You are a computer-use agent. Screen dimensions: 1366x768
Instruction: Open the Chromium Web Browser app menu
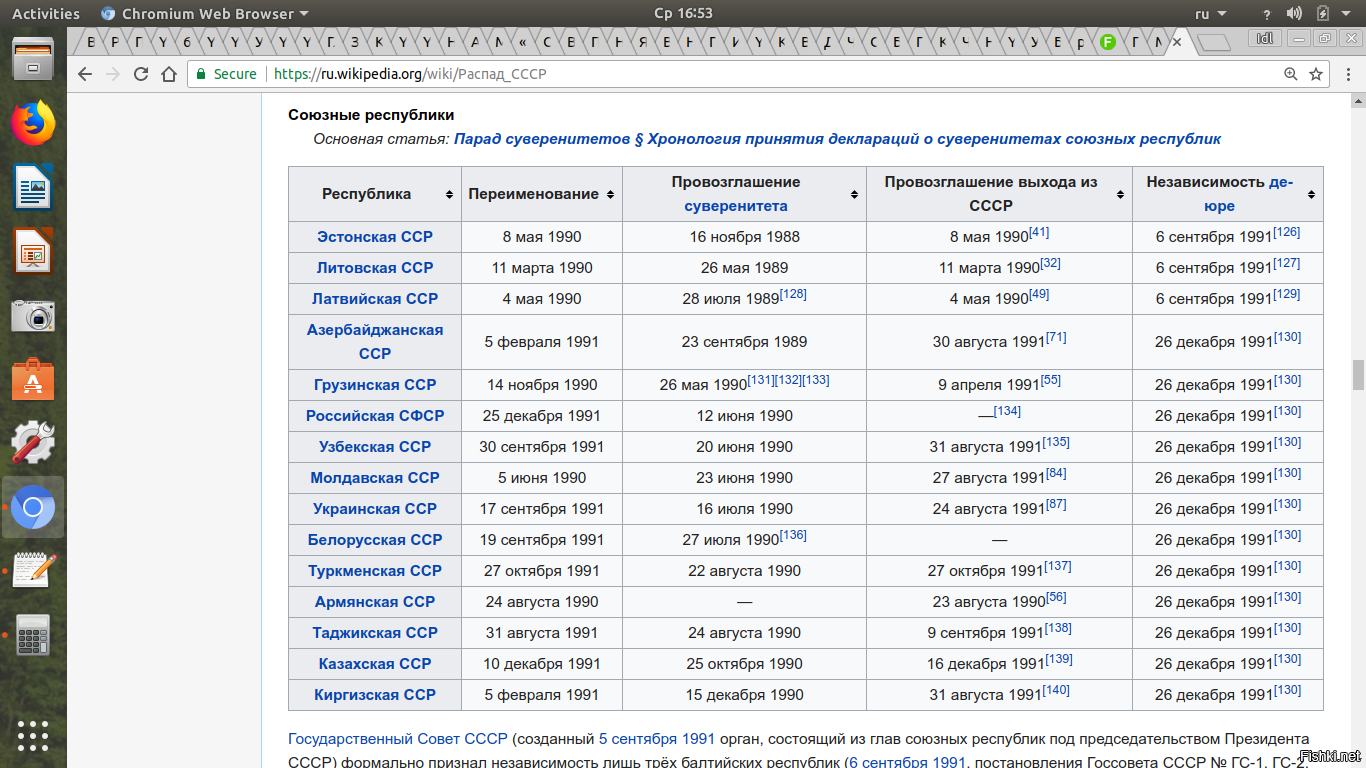point(205,13)
